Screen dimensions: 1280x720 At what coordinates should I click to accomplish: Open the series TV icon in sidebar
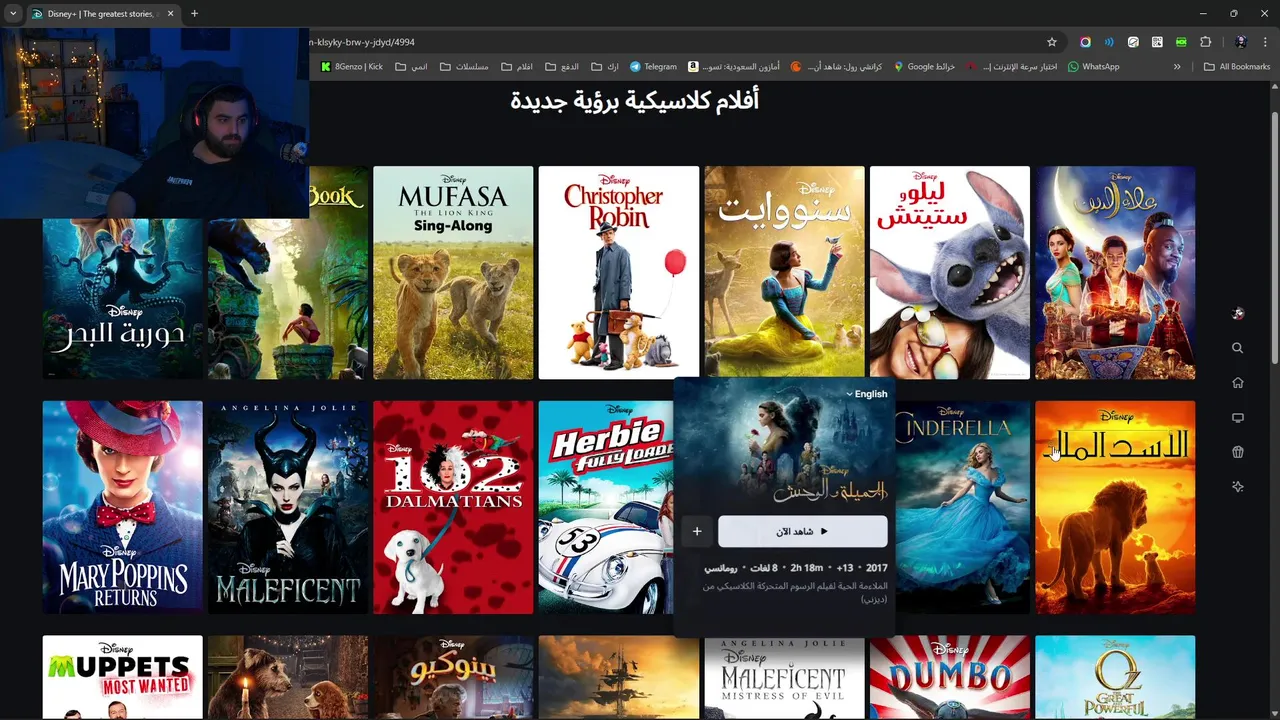pyautogui.click(x=1238, y=418)
